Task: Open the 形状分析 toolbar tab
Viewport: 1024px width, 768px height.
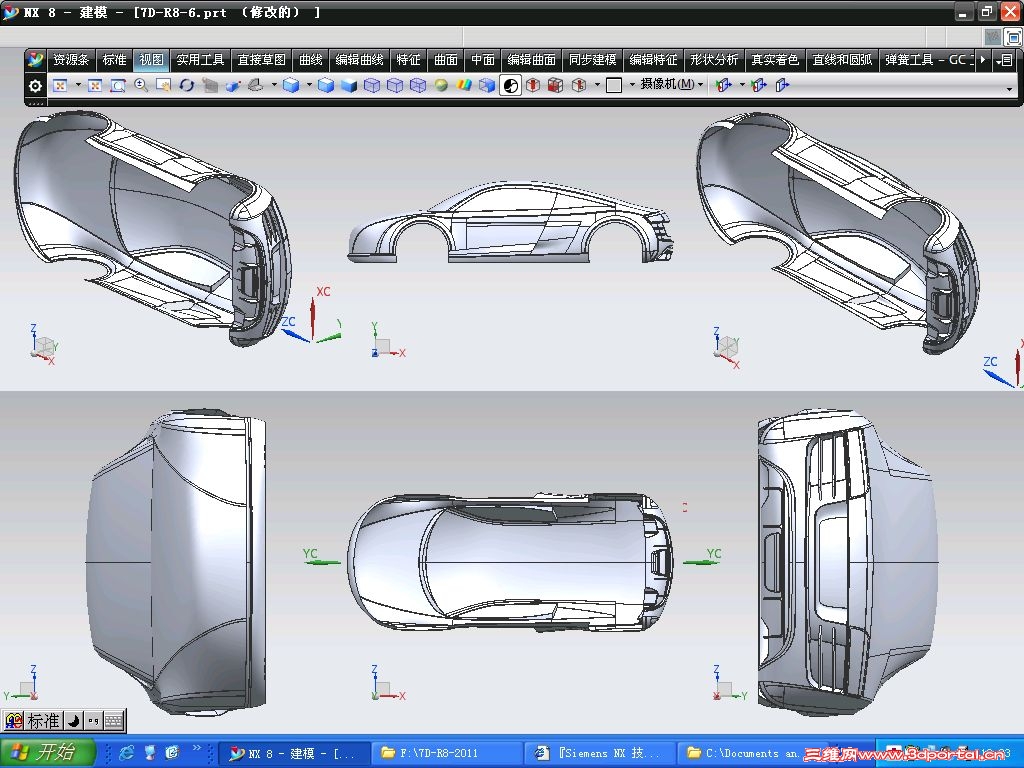Action: pos(714,60)
